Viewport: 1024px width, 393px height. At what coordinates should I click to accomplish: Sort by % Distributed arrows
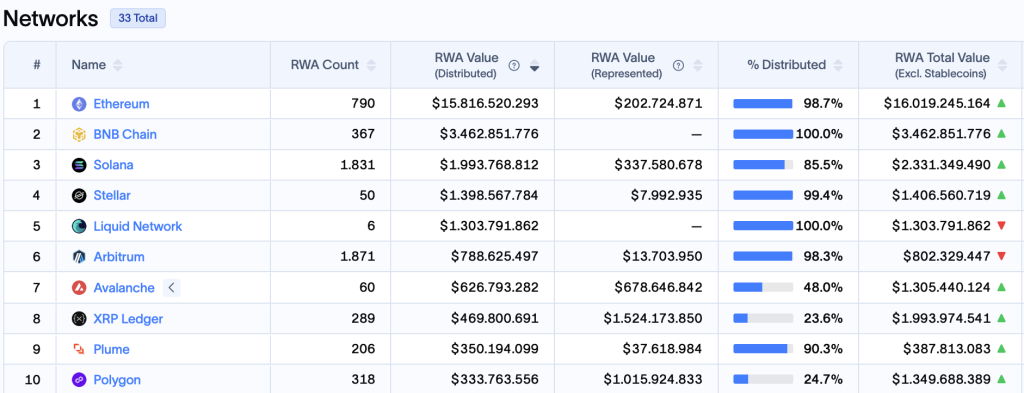click(x=839, y=65)
